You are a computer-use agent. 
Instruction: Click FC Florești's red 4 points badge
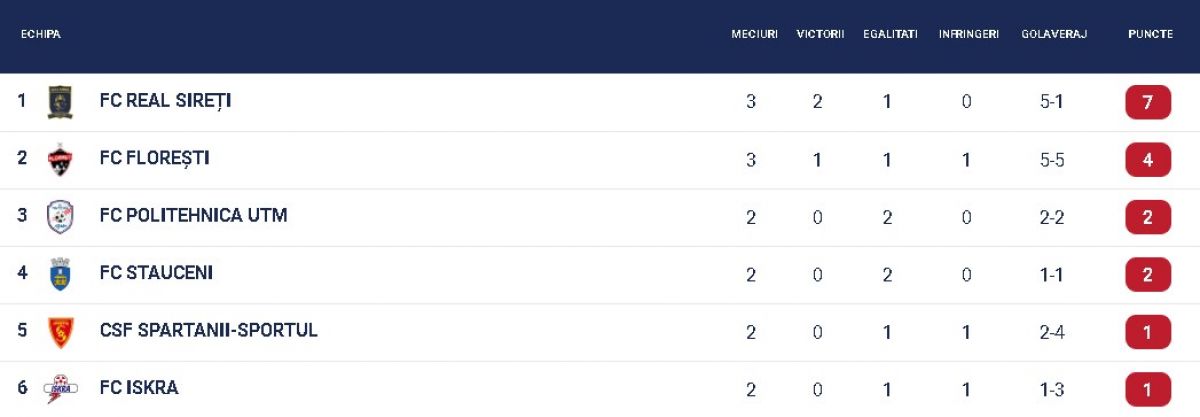click(x=1148, y=160)
